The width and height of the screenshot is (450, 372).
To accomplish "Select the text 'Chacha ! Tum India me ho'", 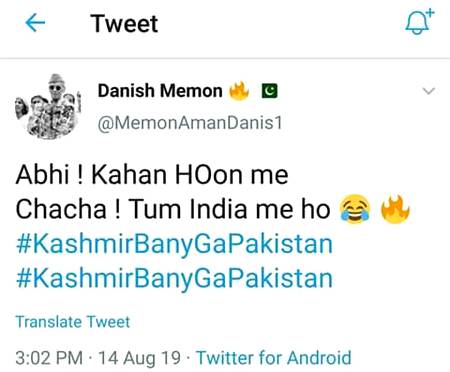I will click(173, 209).
